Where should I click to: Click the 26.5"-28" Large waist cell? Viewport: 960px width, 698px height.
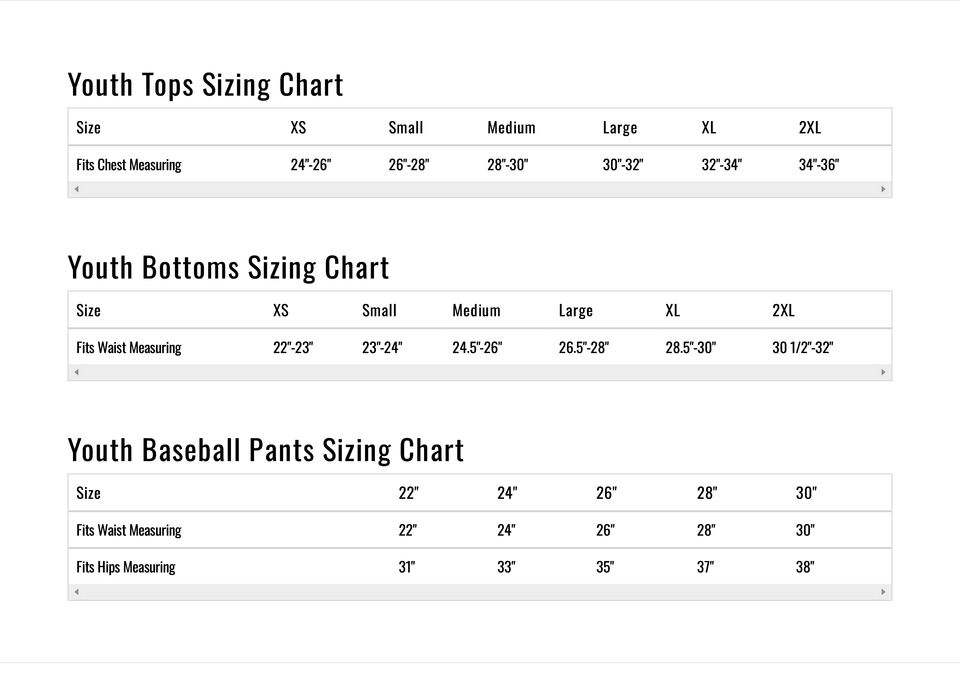click(x=583, y=348)
